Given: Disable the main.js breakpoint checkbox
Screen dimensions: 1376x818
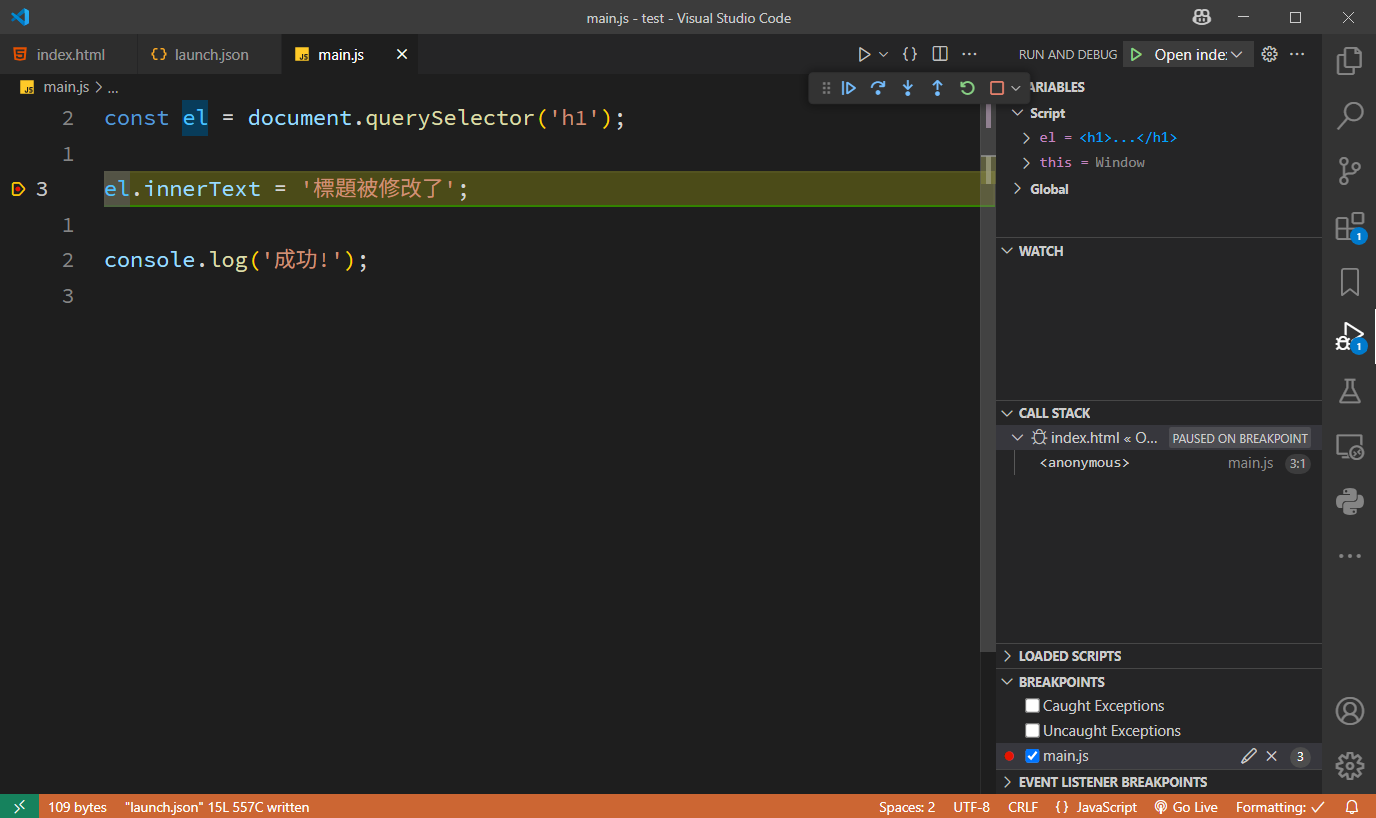Looking at the screenshot, I should pos(1033,756).
